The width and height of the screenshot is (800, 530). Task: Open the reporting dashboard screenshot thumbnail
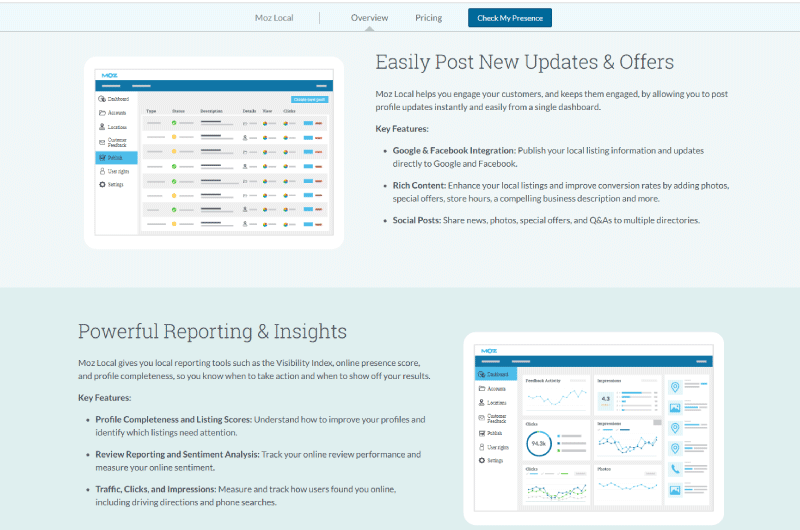coord(593,428)
